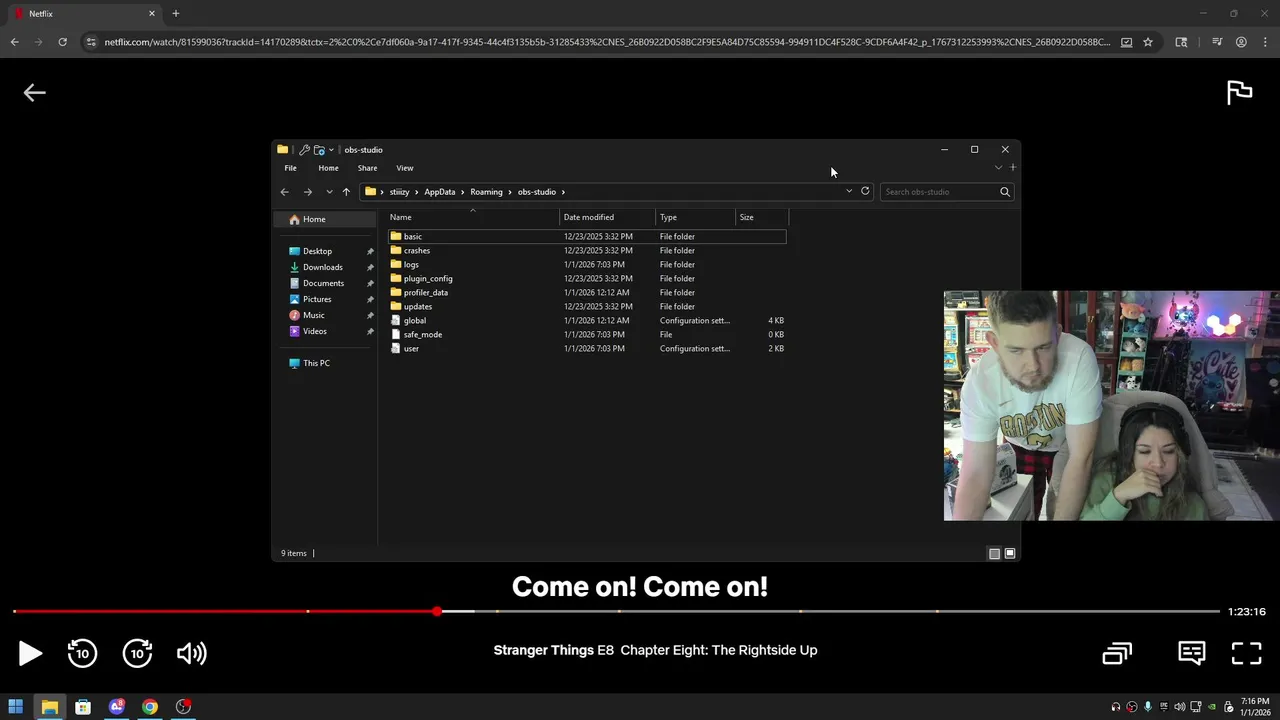Switch to large icons view in status bar
This screenshot has height=720, width=1280.
click(x=1010, y=554)
